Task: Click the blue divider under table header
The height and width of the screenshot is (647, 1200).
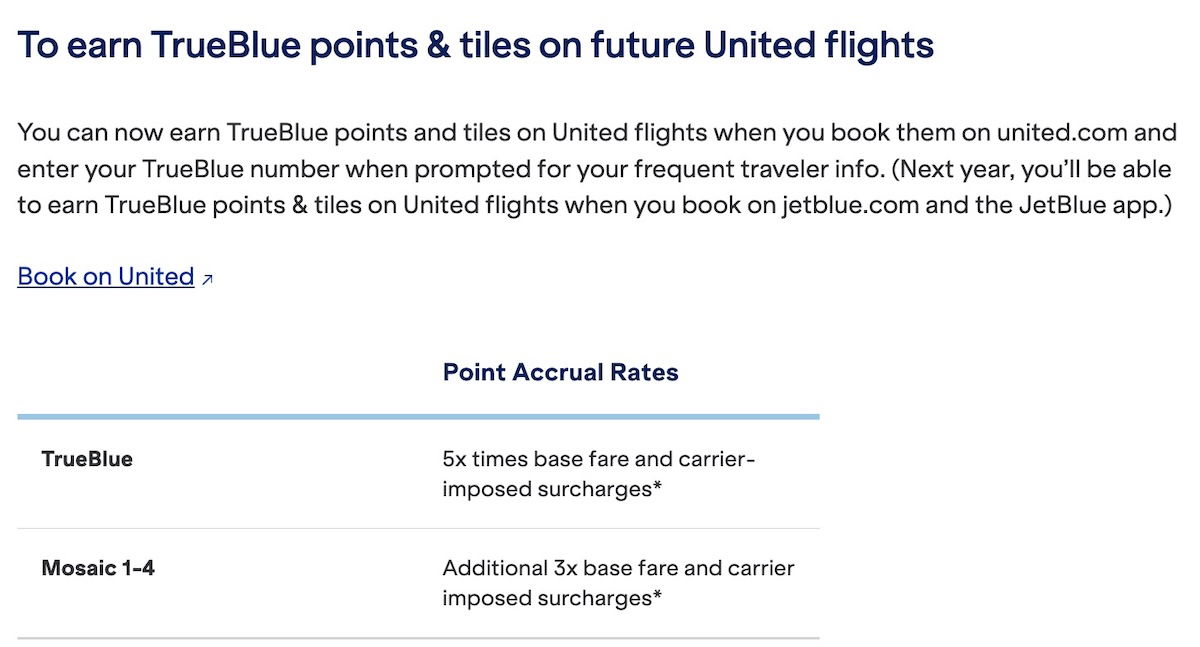Action: coord(418,416)
